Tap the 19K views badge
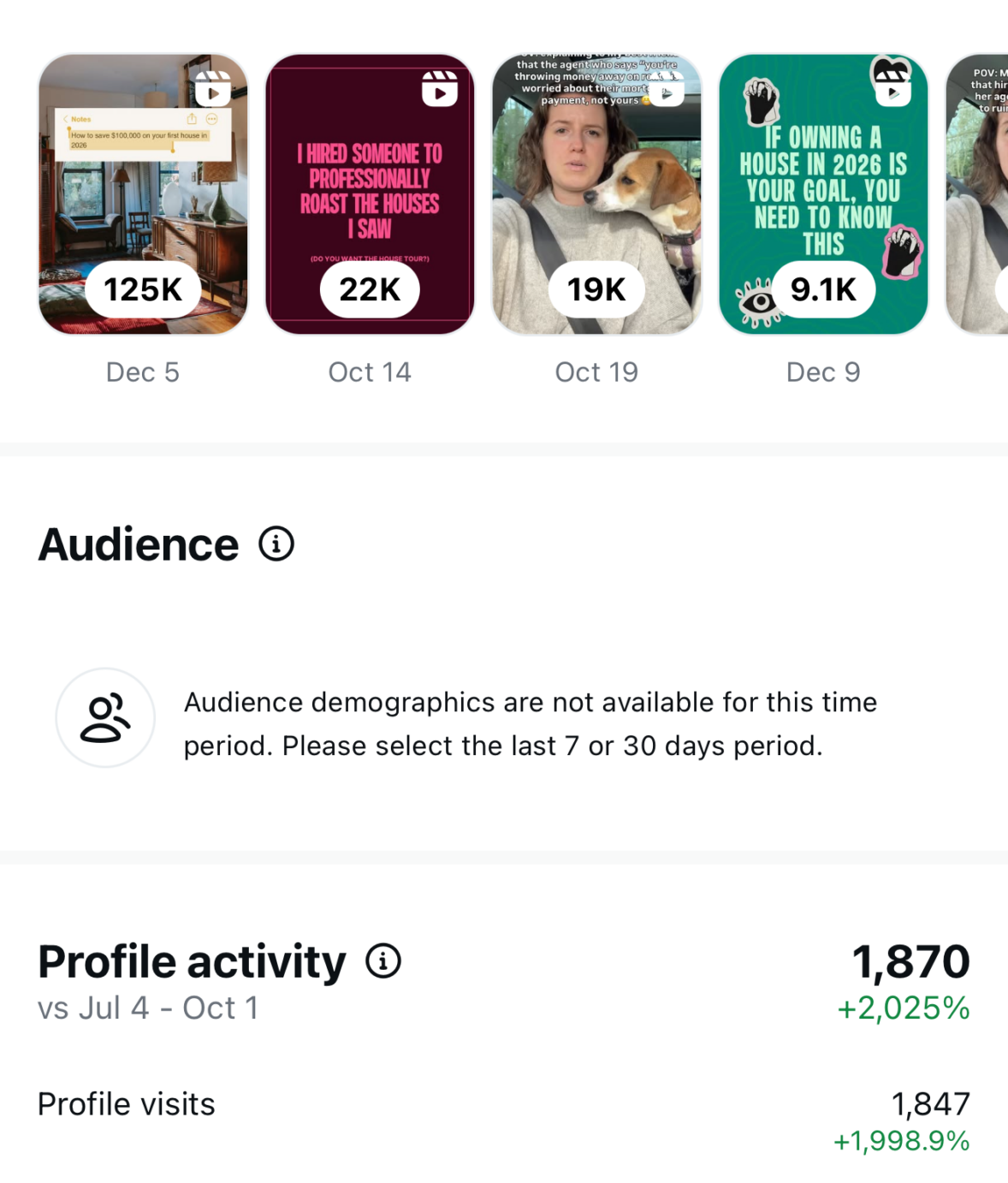The height and width of the screenshot is (1183, 1008). pos(596,290)
